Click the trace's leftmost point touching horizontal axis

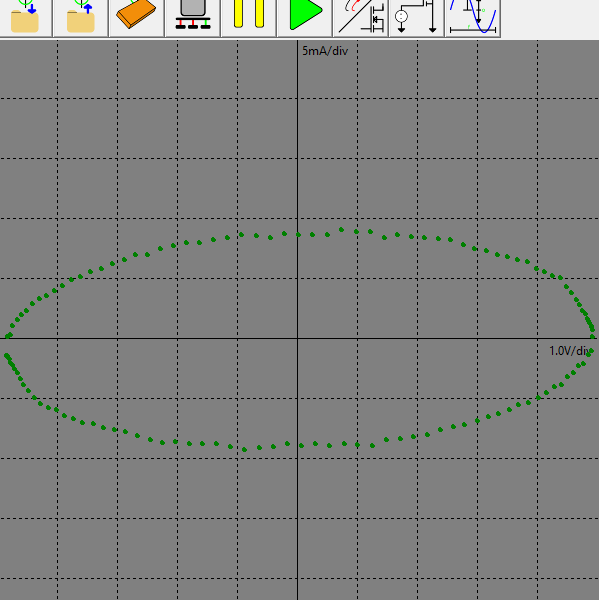[x=8, y=336]
